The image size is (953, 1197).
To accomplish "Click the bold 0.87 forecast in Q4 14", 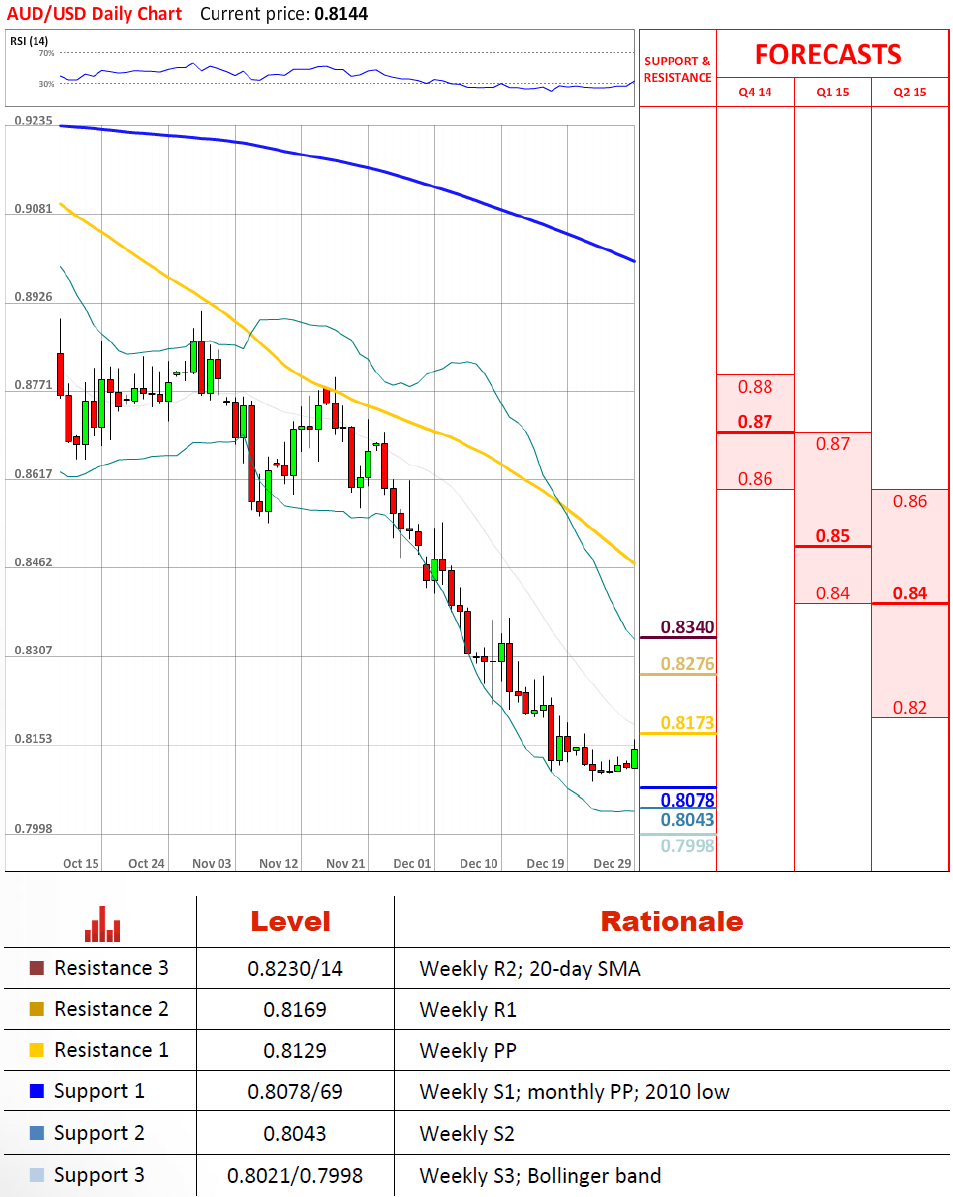I will coord(755,421).
